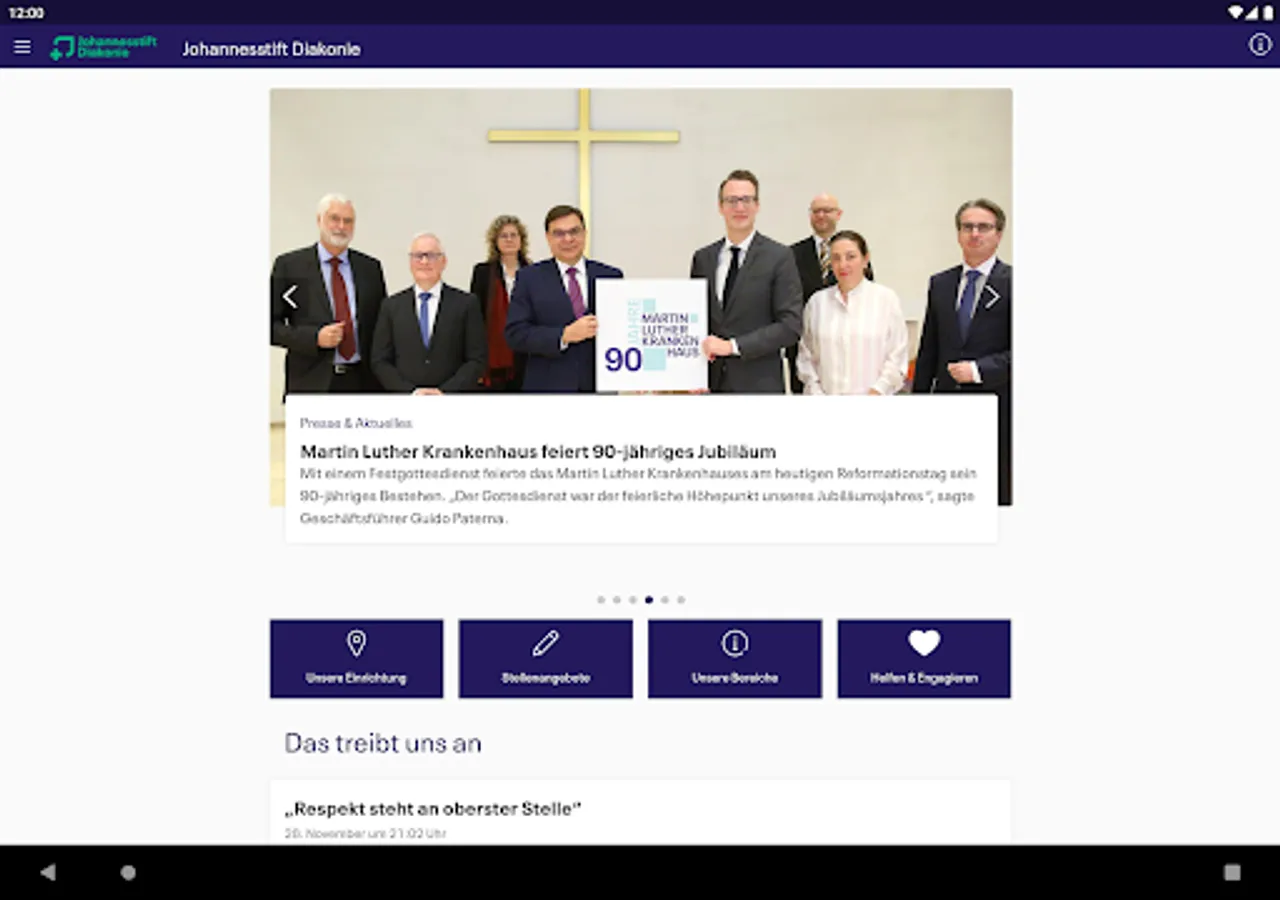Tap the Android home circle button
The image size is (1280, 900).
128,872
